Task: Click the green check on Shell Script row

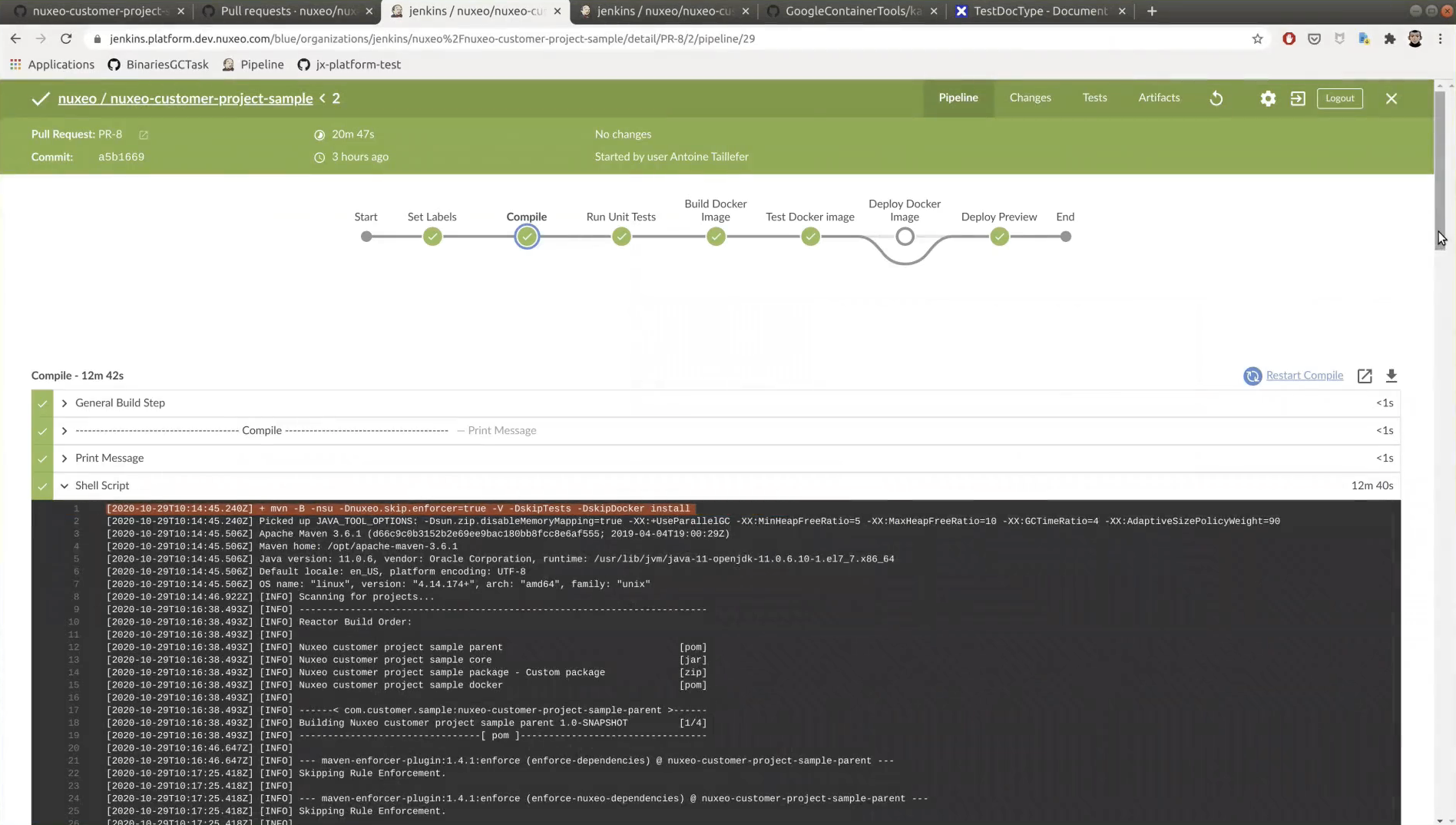Action: click(x=42, y=485)
